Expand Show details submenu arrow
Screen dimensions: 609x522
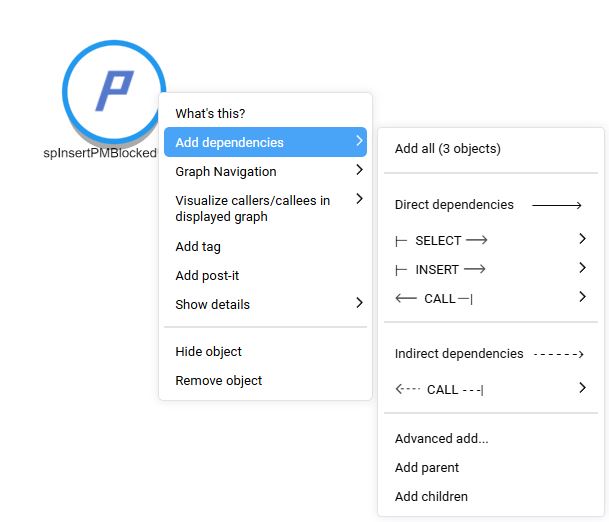pos(358,304)
